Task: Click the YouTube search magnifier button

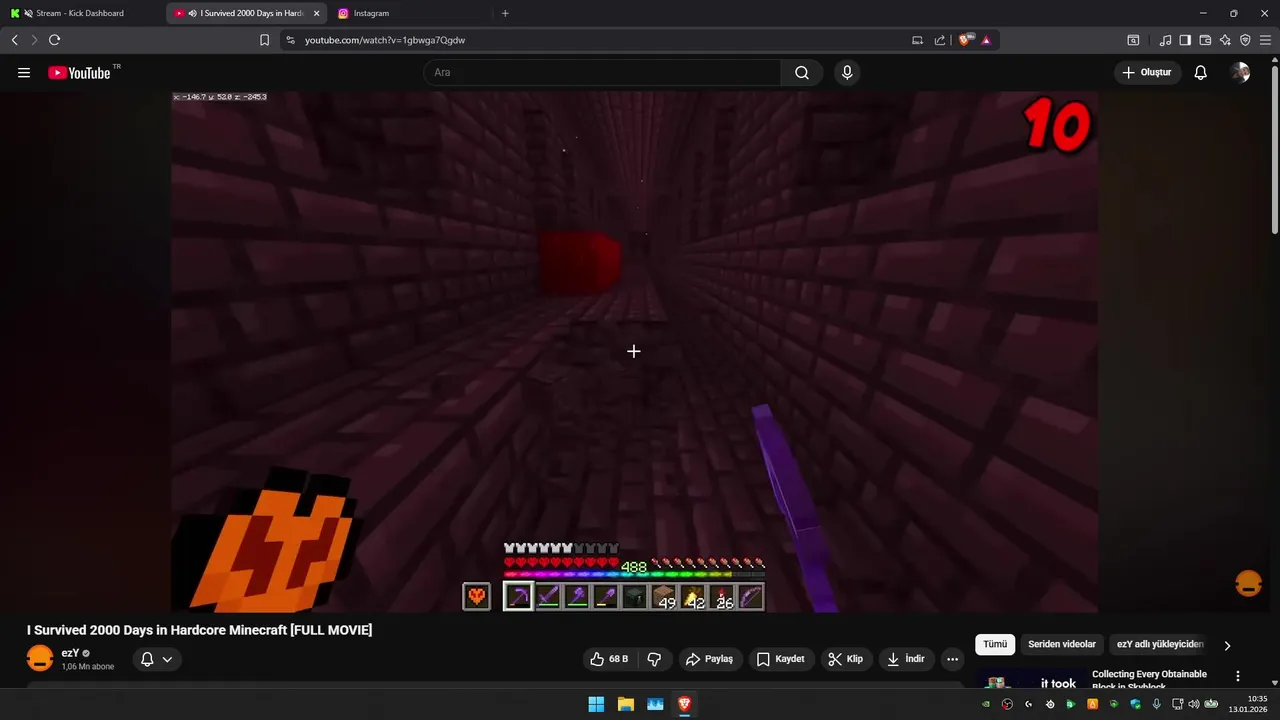Action: click(x=802, y=73)
